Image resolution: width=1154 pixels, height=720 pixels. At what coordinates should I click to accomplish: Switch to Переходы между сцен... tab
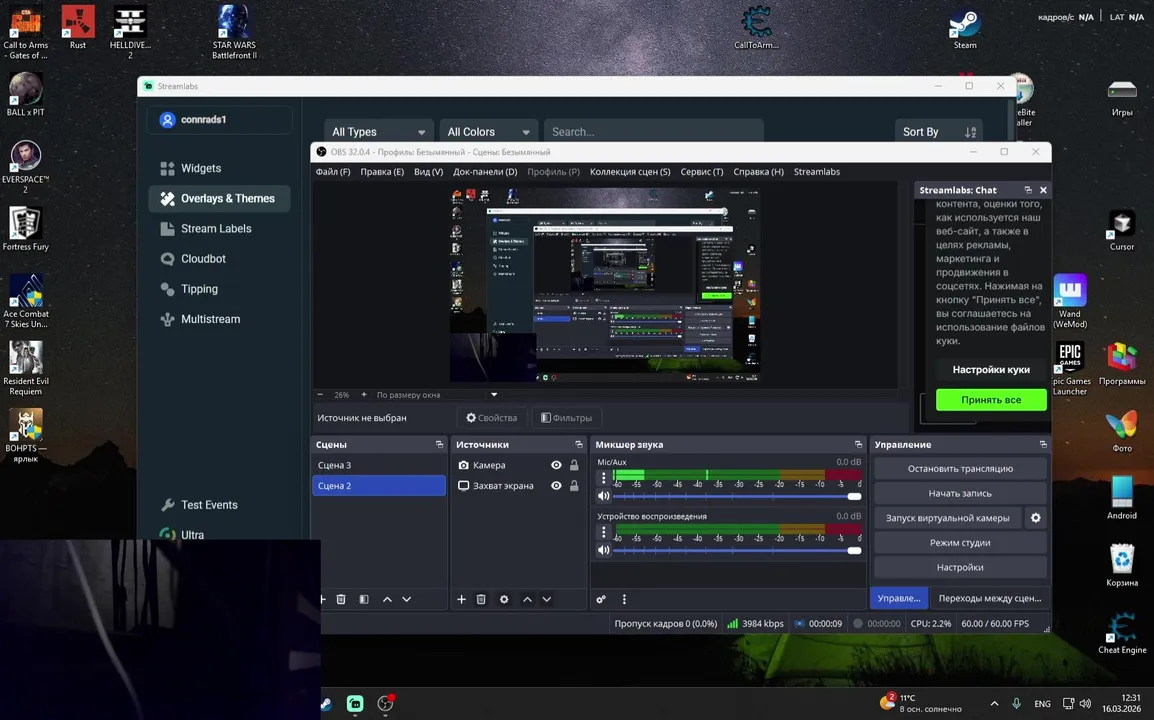(x=990, y=598)
